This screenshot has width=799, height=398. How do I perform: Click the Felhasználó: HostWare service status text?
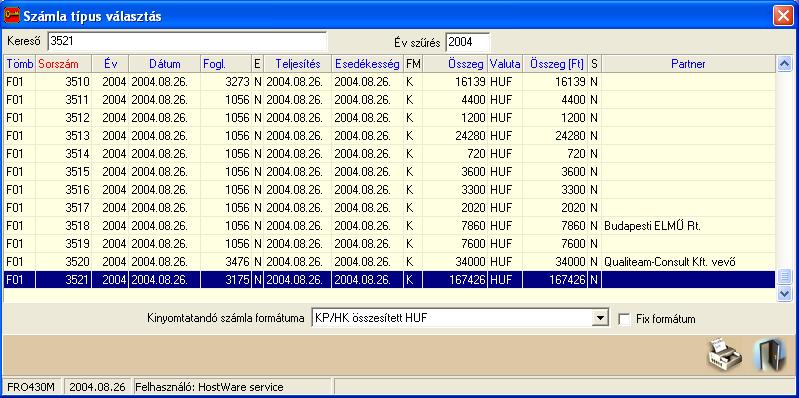(209, 387)
